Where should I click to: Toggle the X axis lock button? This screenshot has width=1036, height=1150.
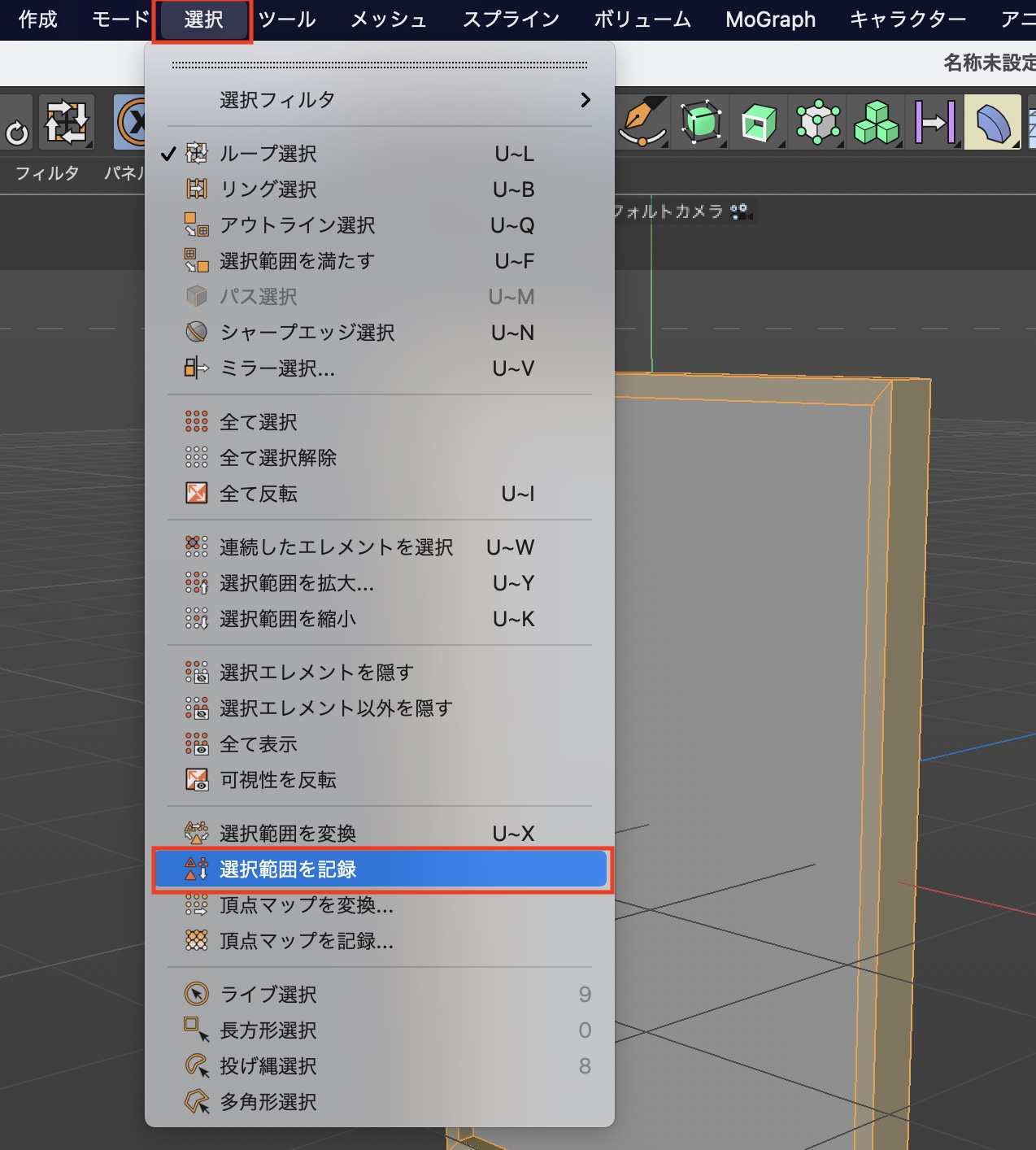[x=130, y=123]
